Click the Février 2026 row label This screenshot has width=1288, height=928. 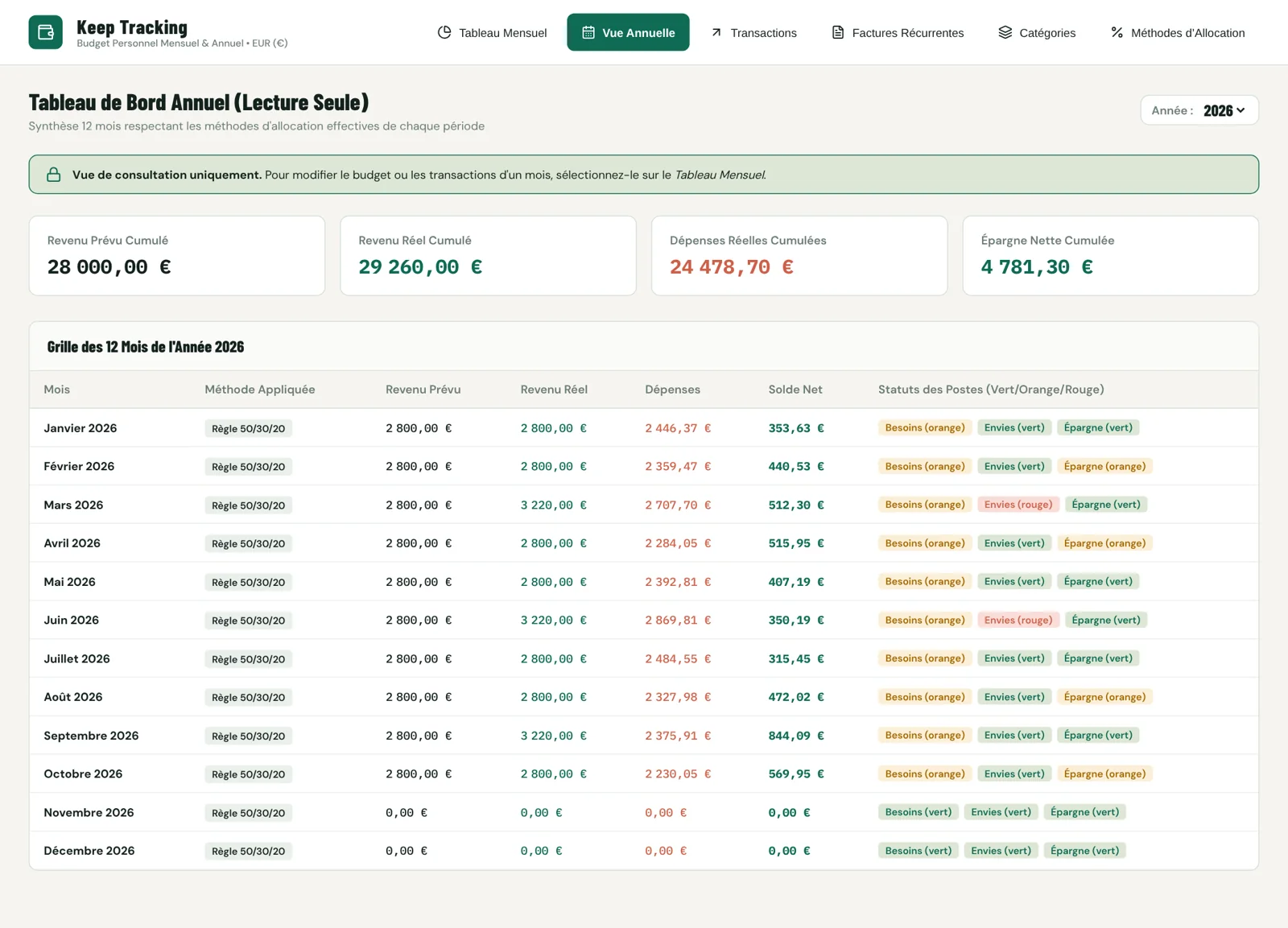[79, 466]
